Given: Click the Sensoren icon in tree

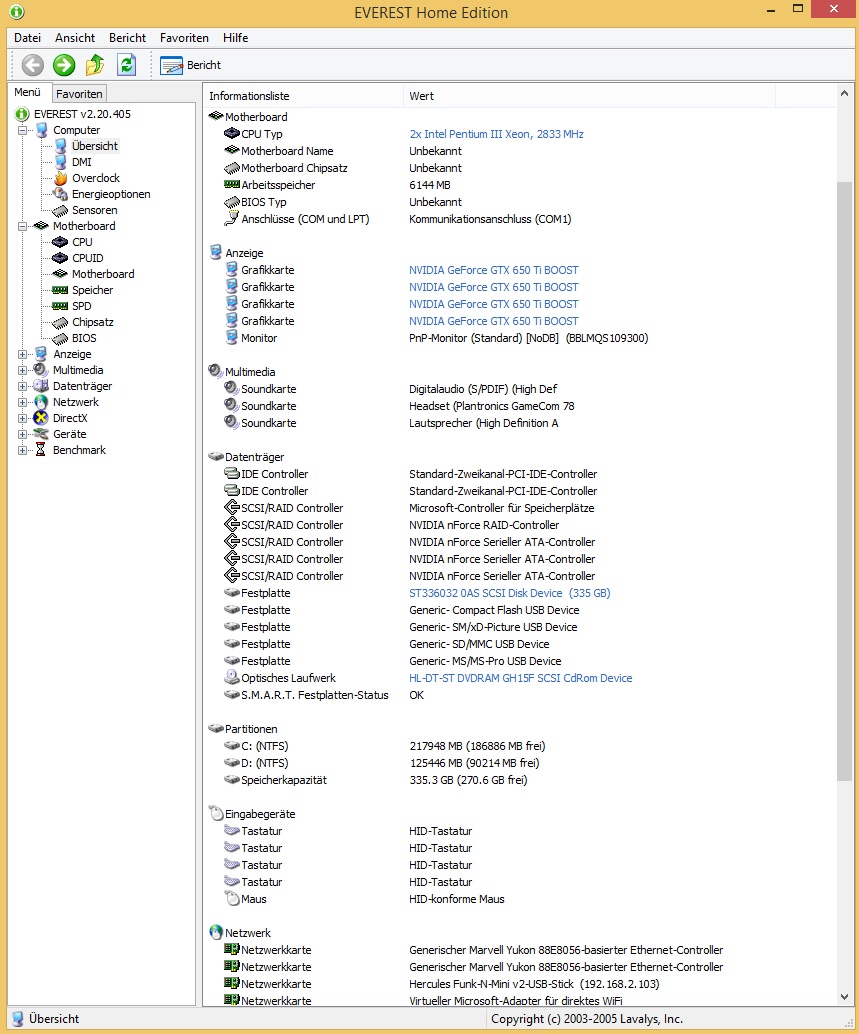Looking at the screenshot, I should pyautogui.click(x=61, y=210).
